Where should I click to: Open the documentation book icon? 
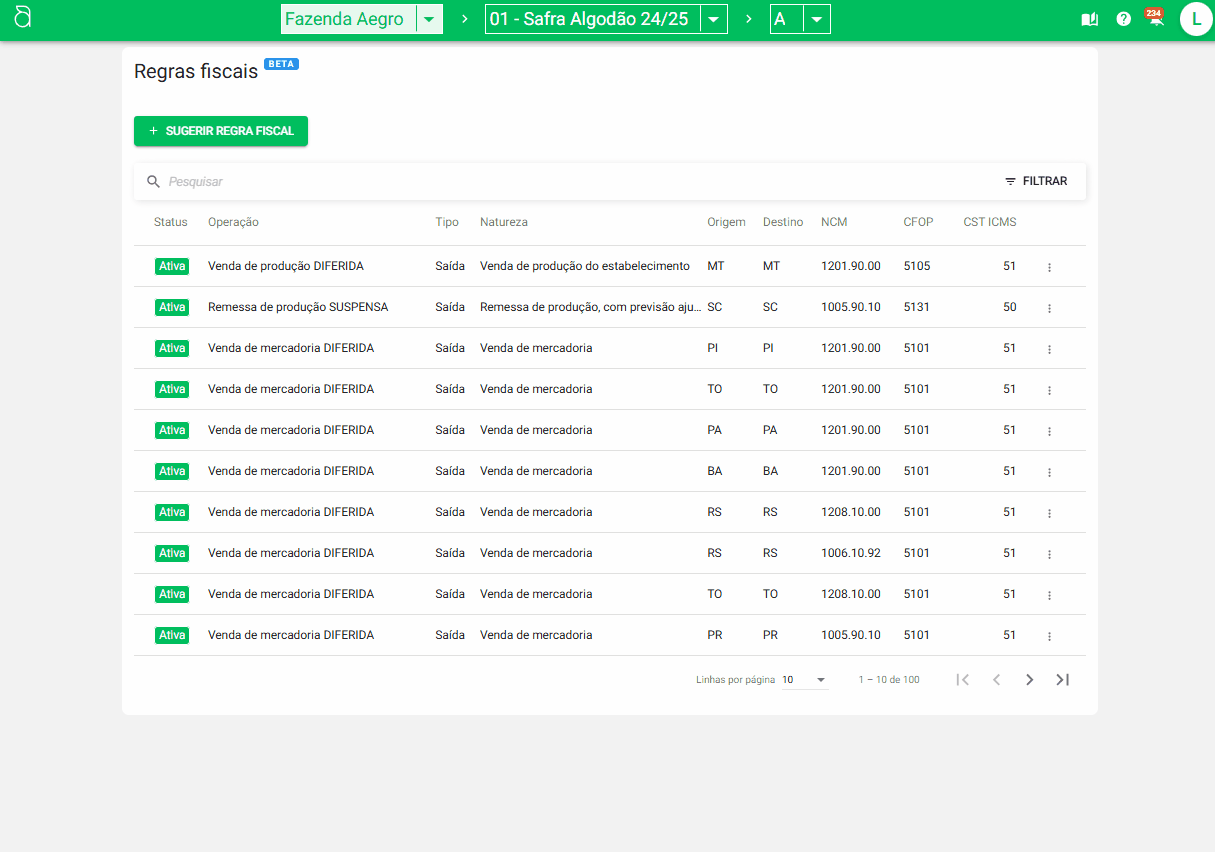1090,19
